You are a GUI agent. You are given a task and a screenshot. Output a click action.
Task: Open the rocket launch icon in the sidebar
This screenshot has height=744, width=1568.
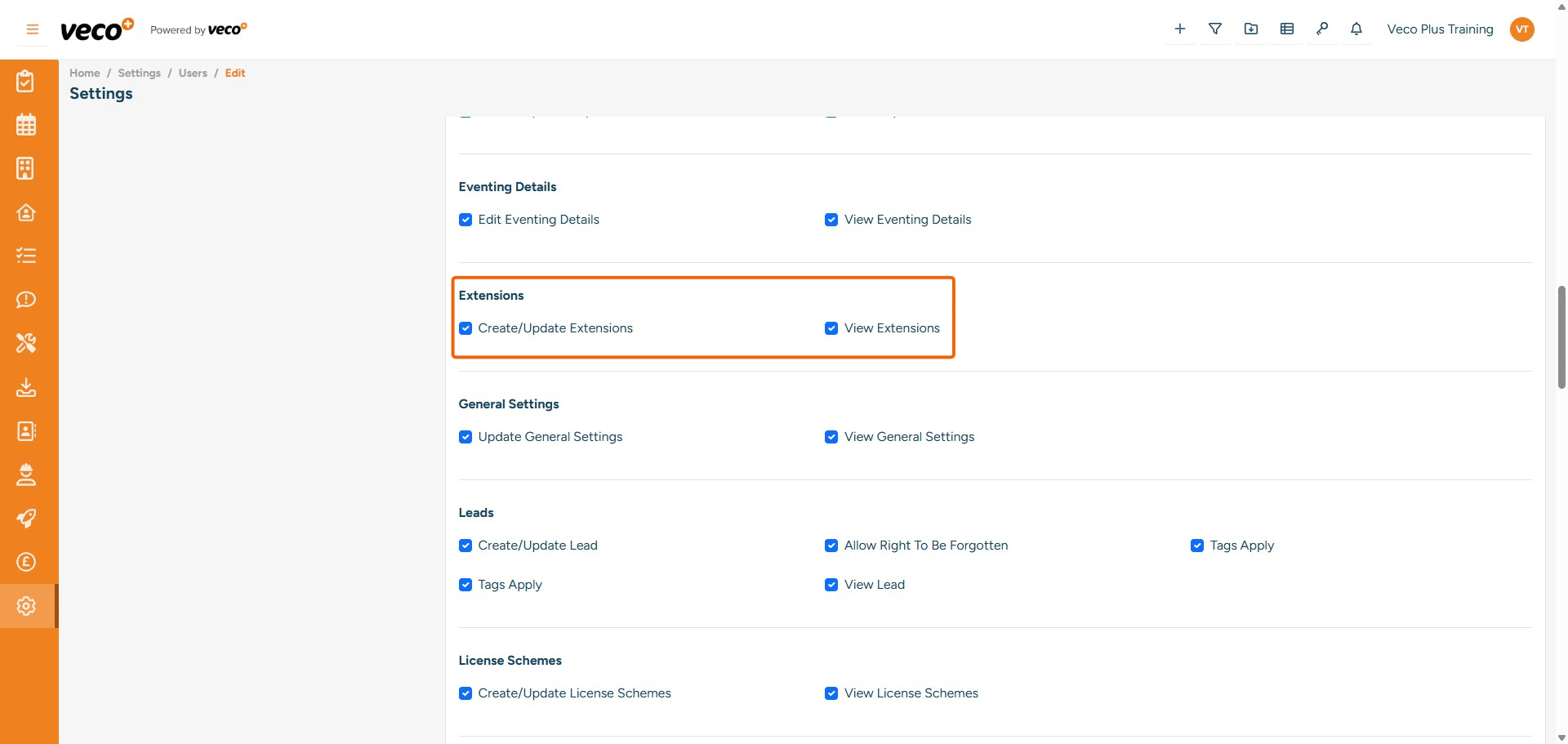click(x=27, y=519)
